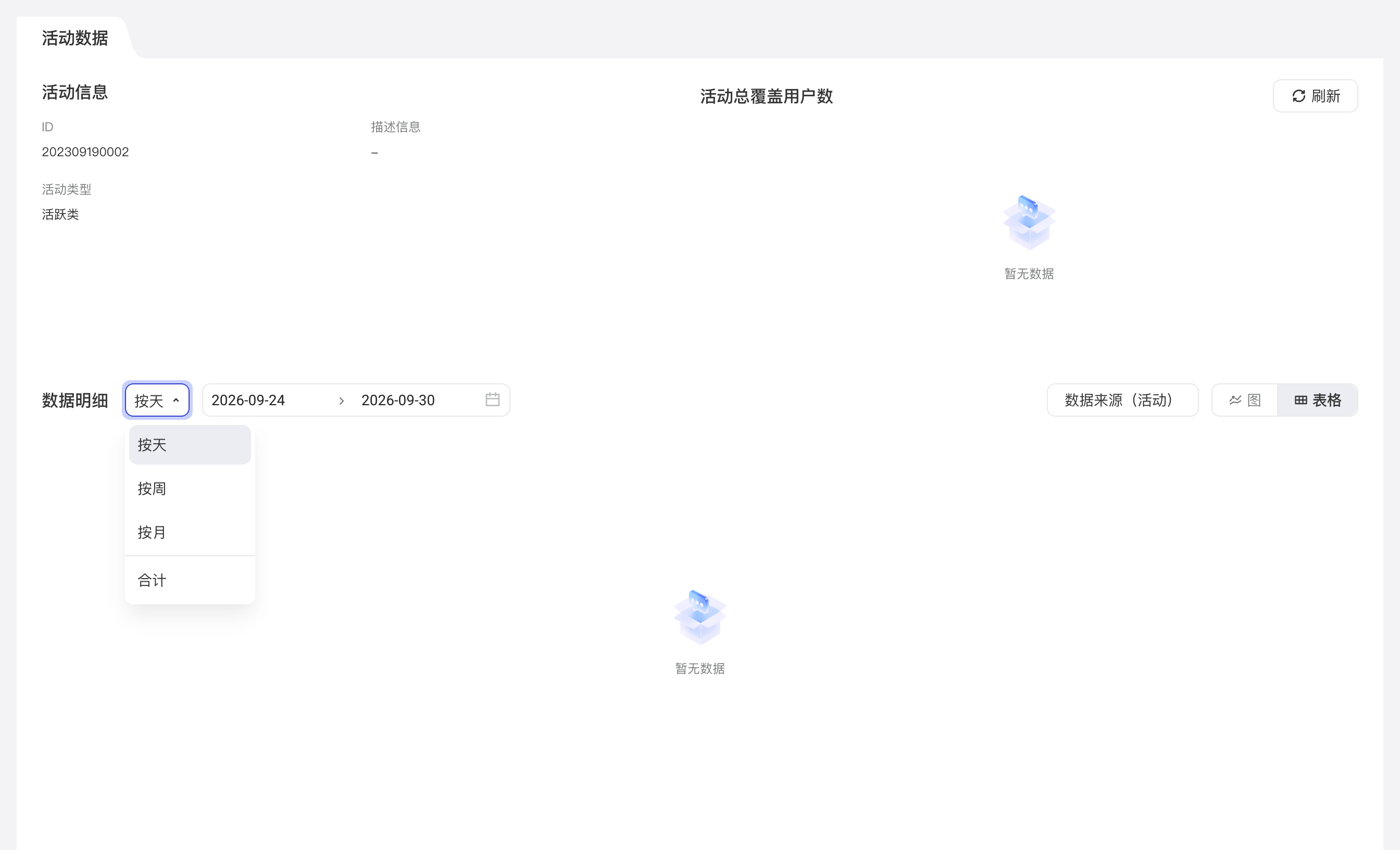Click the empty-box icon in the 数据明细 area
The width and height of the screenshot is (1400, 850).
(700, 617)
